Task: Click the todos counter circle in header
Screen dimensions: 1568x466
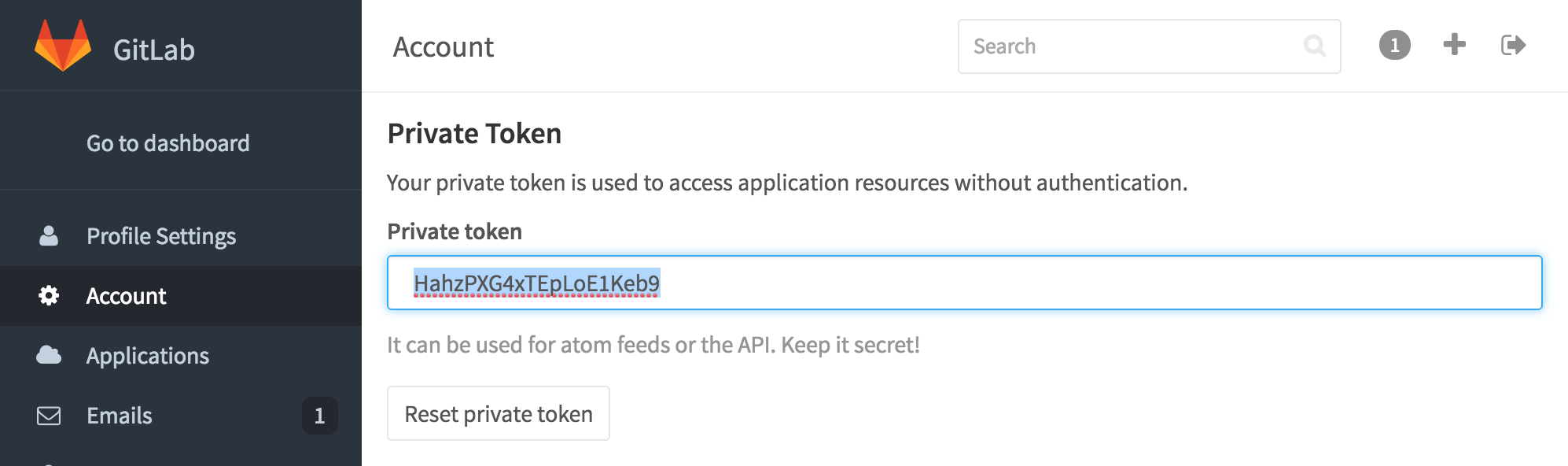Action: pos(1395,45)
